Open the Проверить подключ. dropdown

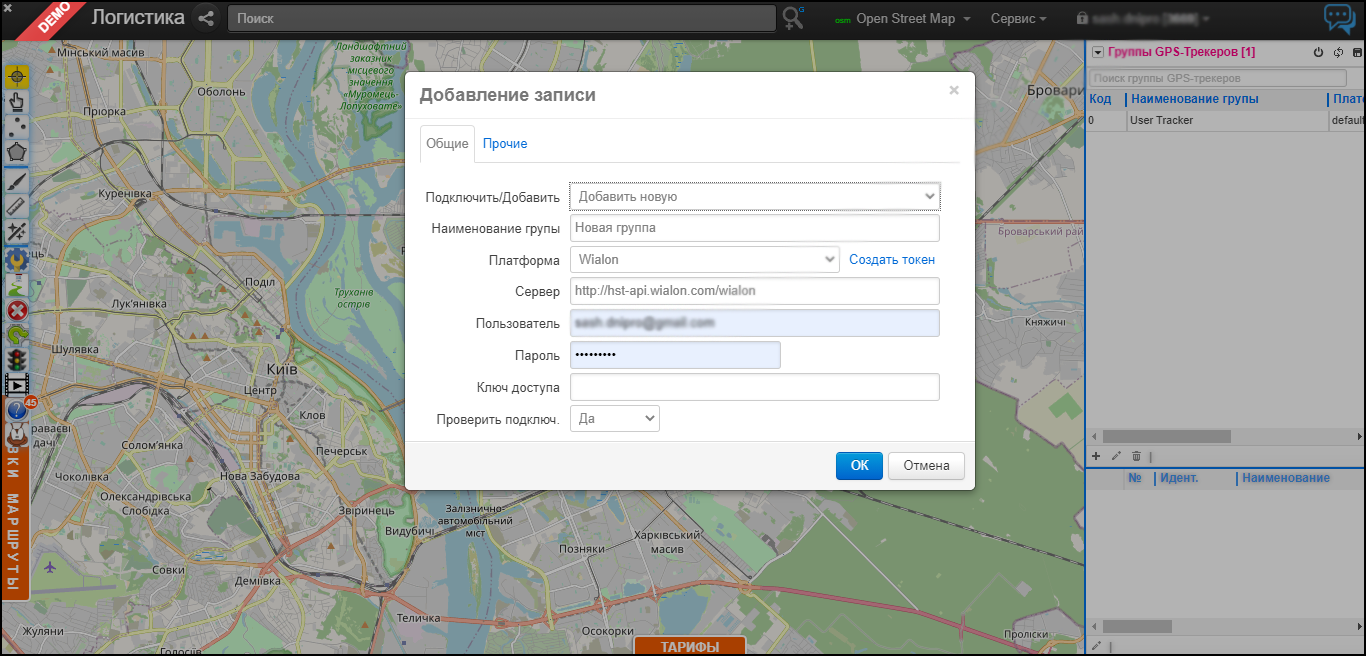point(615,419)
